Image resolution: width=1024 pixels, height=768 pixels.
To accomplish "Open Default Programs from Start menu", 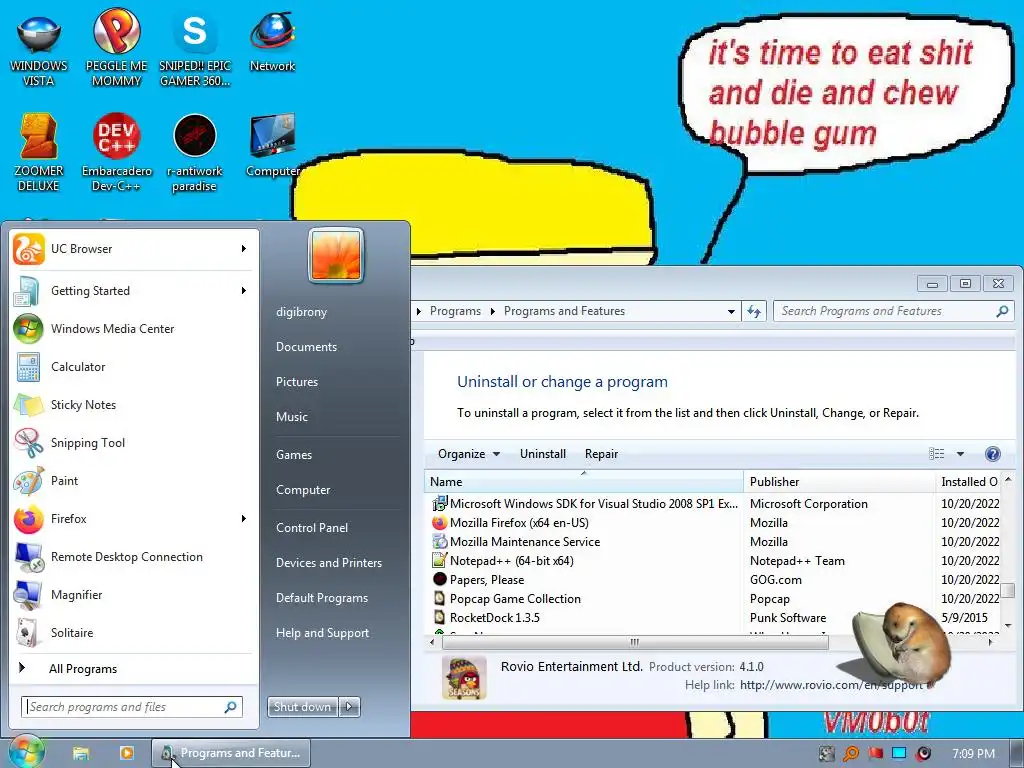I will pyautogui.click(x=321, y=598).
